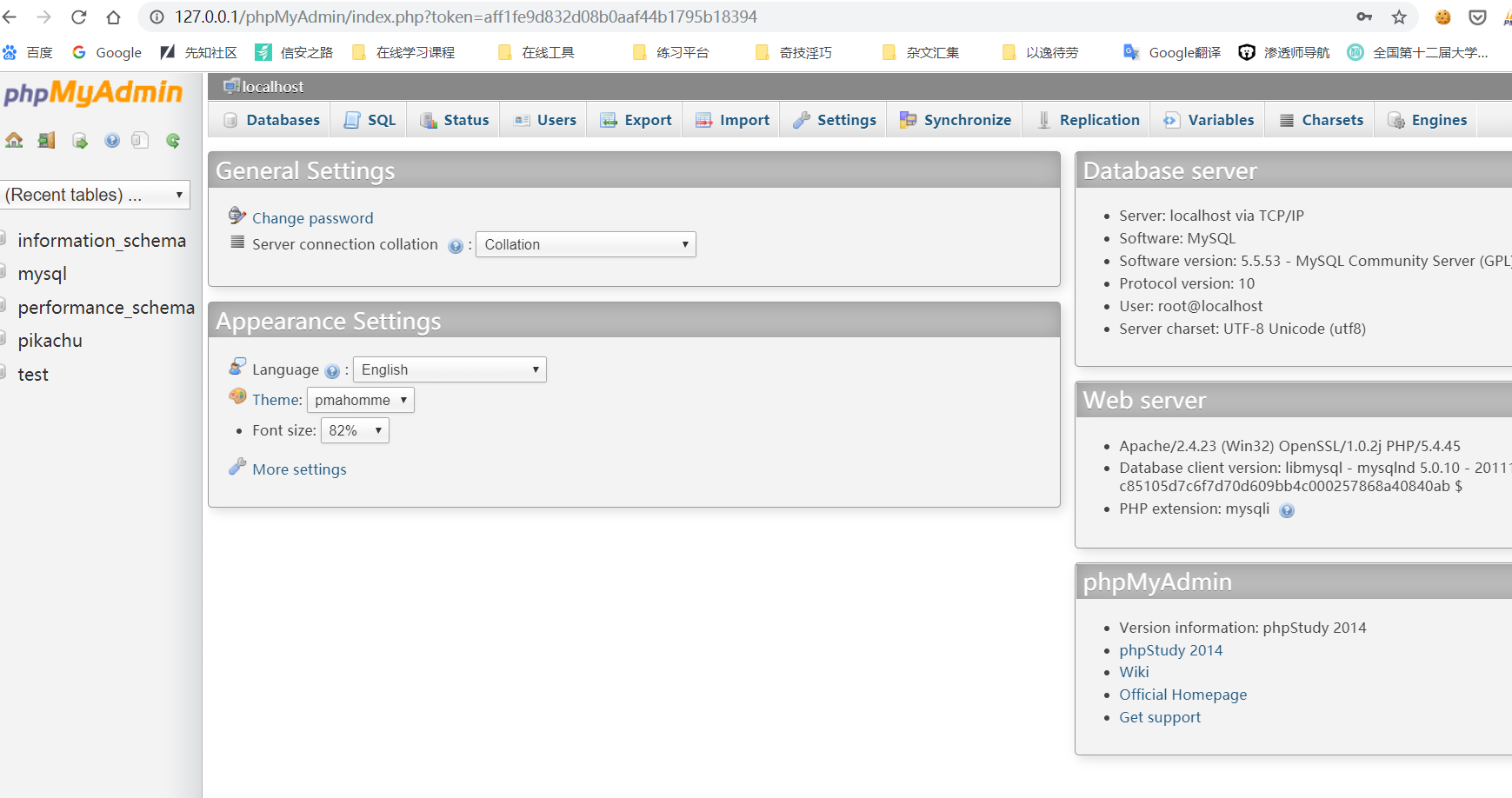Open the Status tab
1512x798 pixels.
[454, 120]
